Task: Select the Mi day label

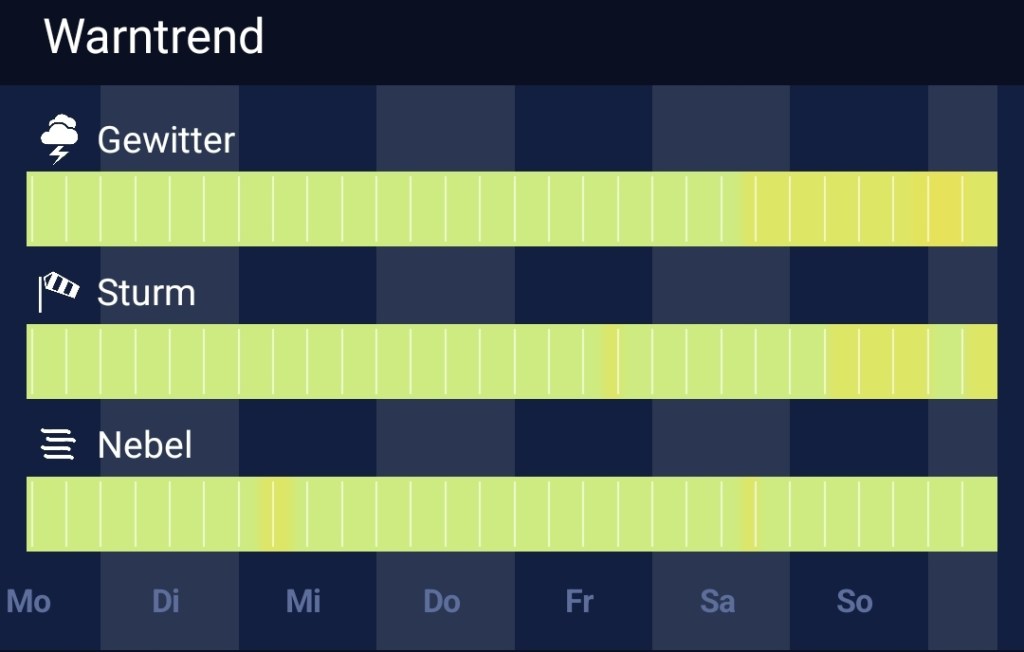Action: [x=303, y=601]
